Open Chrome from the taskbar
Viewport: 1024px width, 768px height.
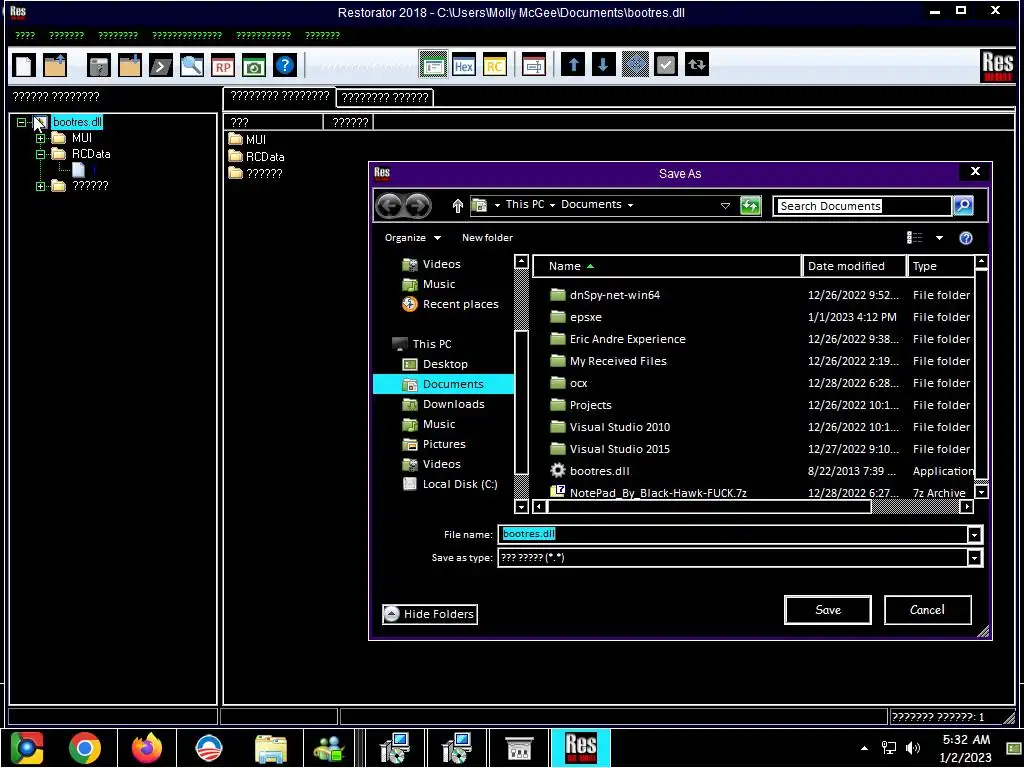pos(85,748)
